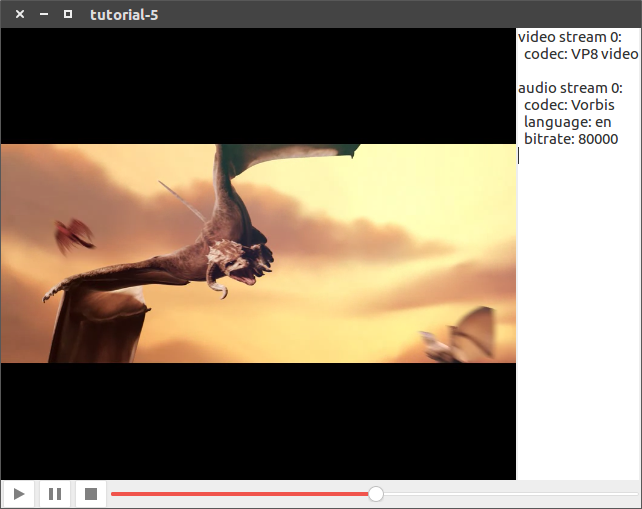Minimize the tutorial-5 window
Image resolution: width=642 pixels, height=509 pixels.
[x=44, y=14]
